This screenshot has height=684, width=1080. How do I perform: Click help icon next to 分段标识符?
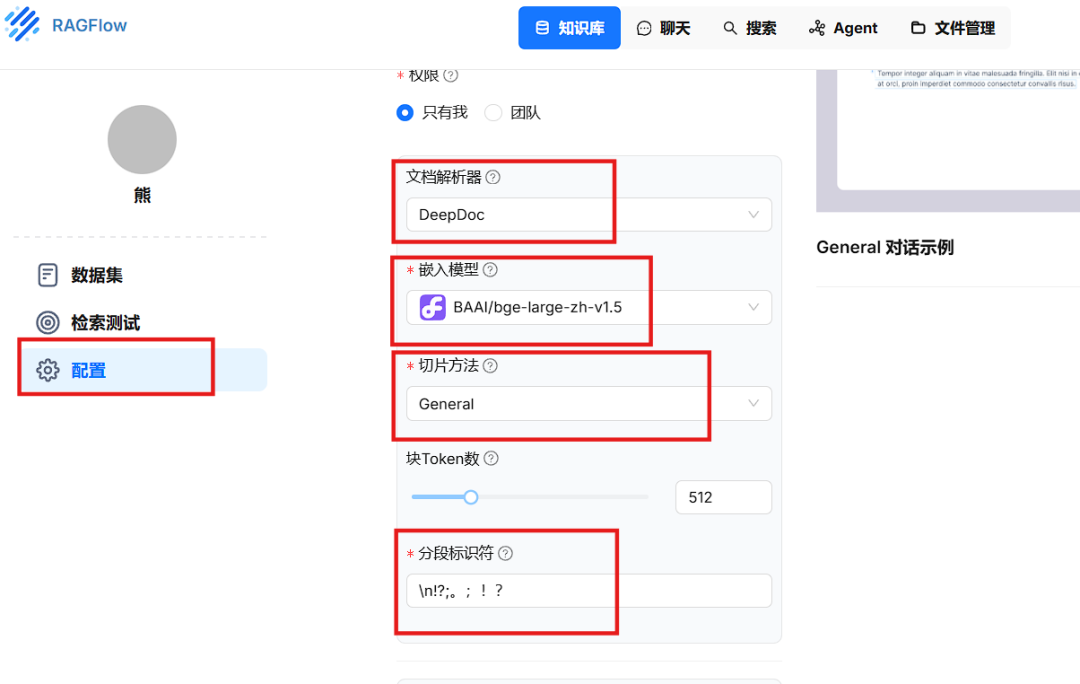tap(506, 553)
